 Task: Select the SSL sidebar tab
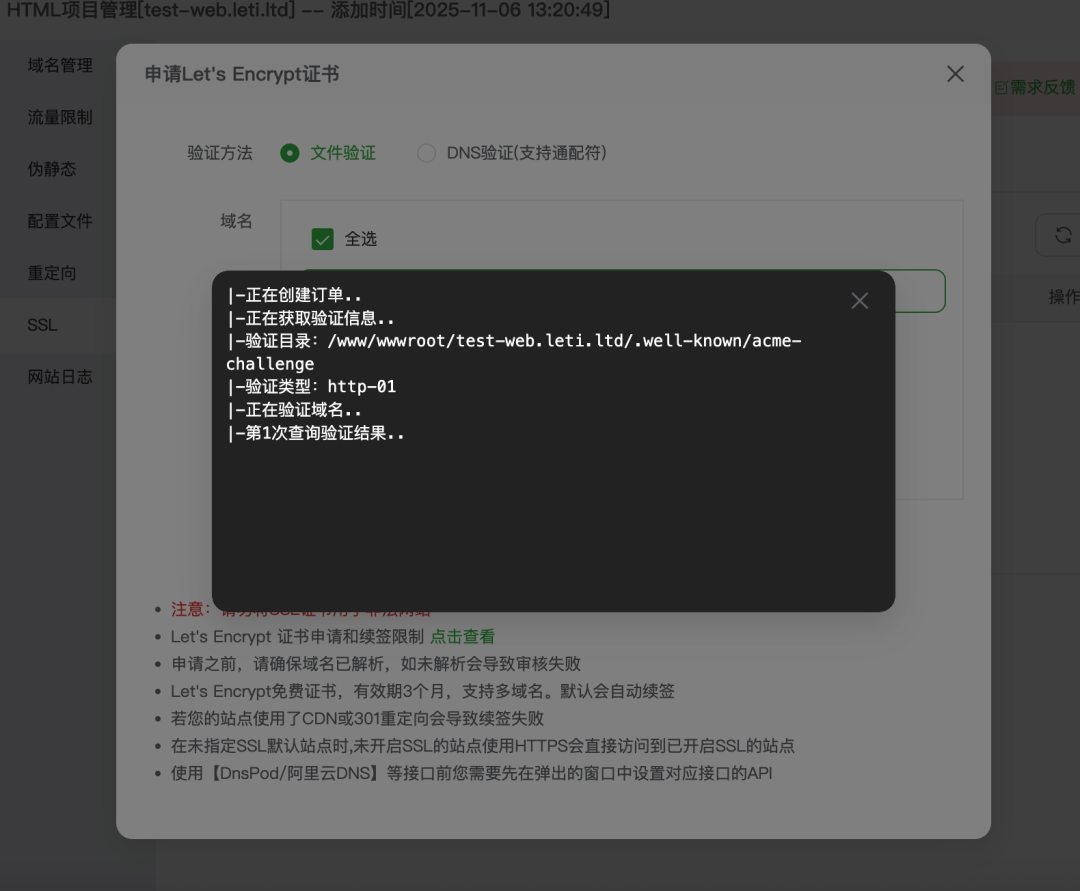click(42, 325)
